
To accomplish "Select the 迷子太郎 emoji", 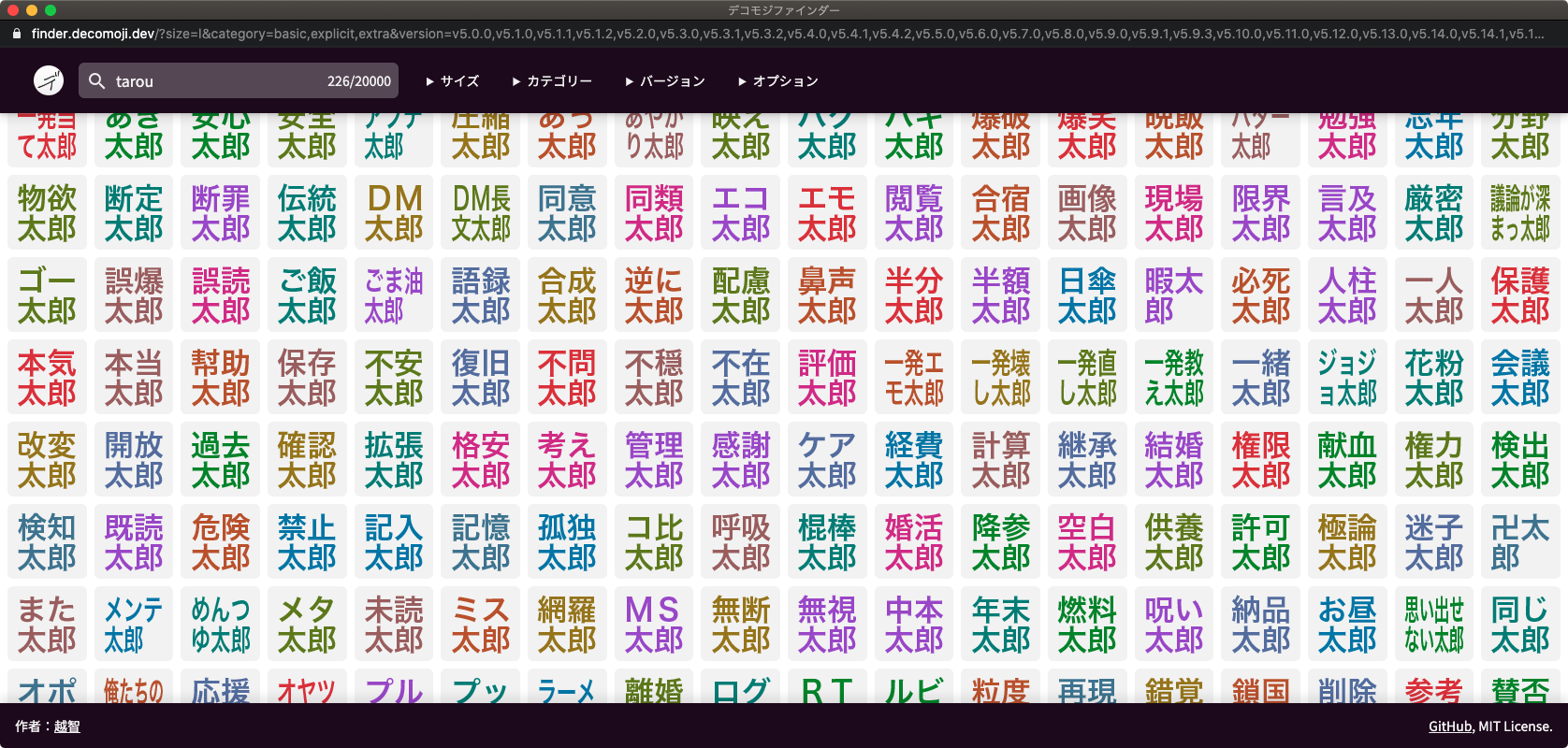I will pyautogui.click(x=1434, y=542).
